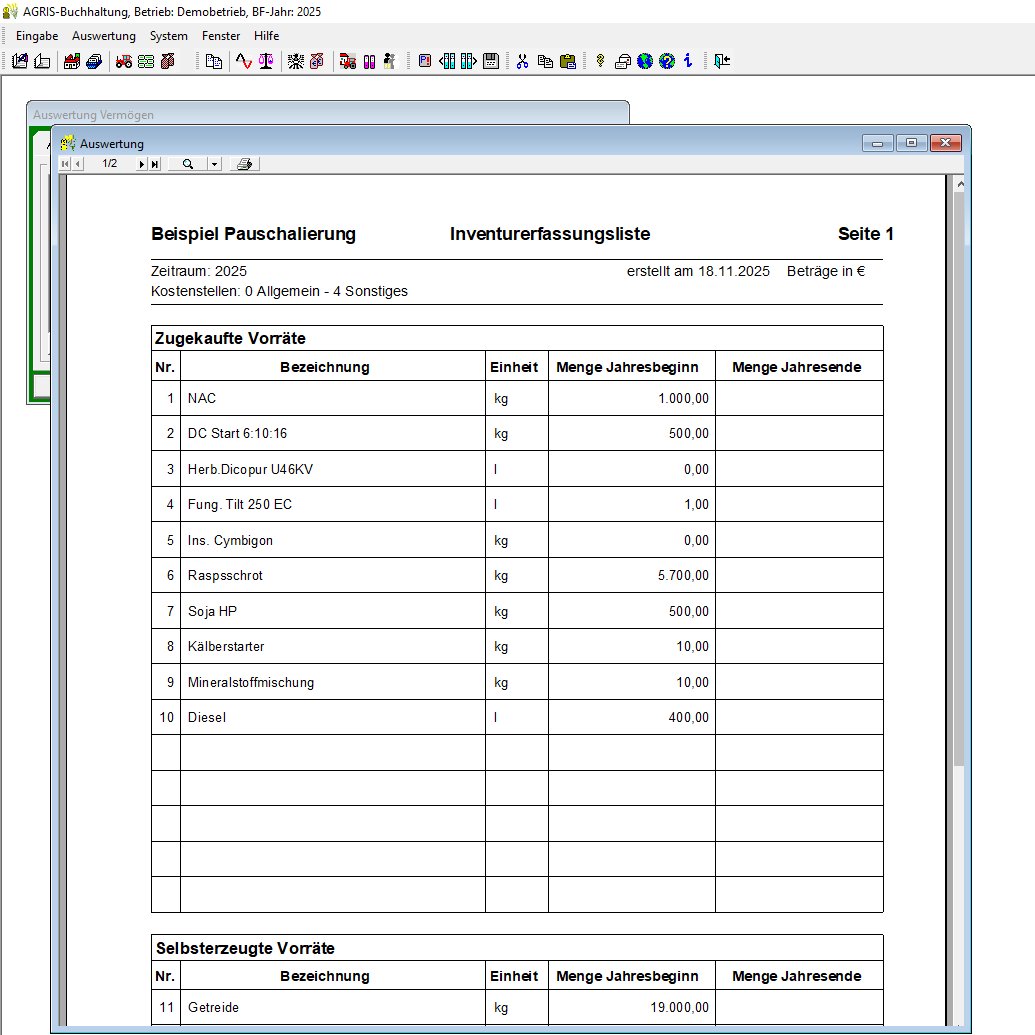Jump to last report page
1035x1035 pixels.
(x=154, y=164)
